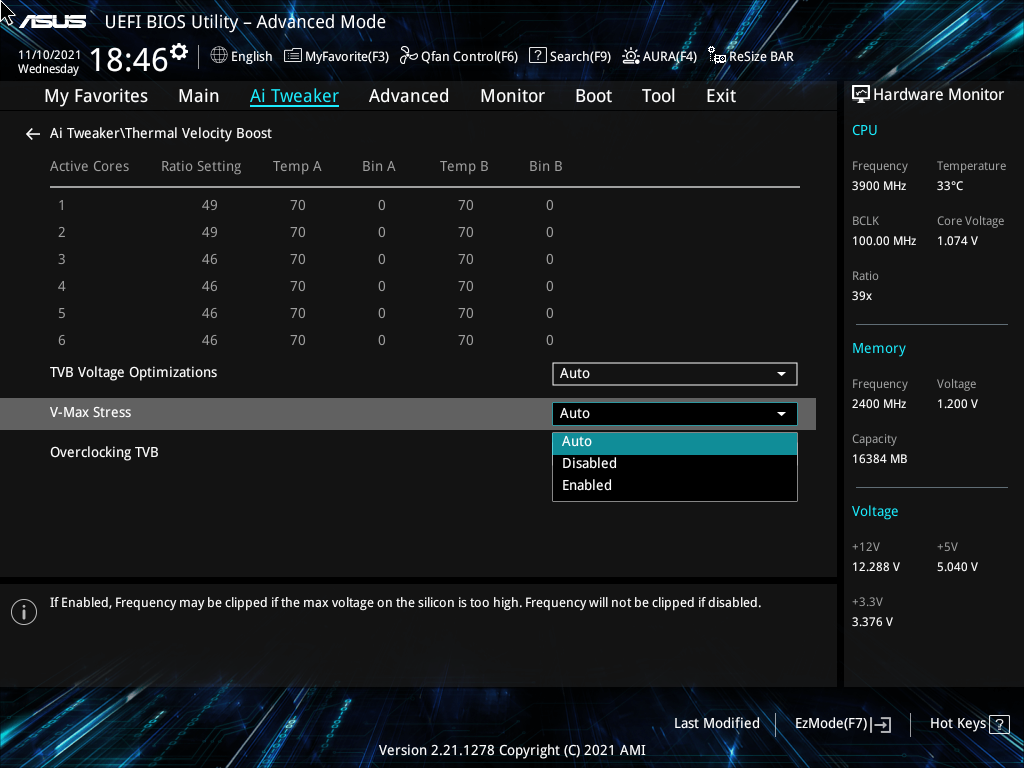This screenshot has width=1024, height=768.
Task: Click the Search(F9) question mark icon
Action: coord(537,56)
